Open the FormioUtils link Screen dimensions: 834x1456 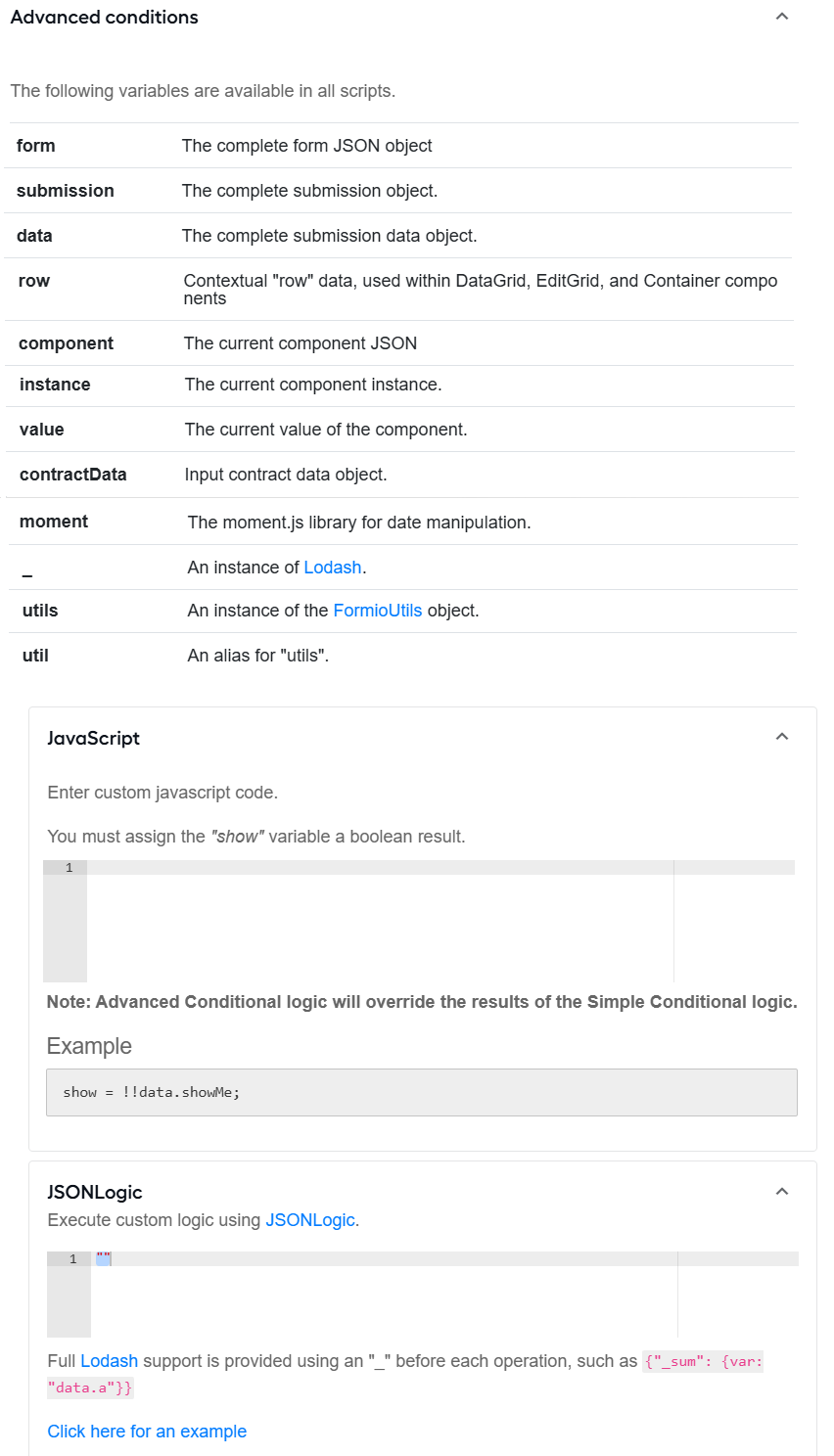[378, 611]
